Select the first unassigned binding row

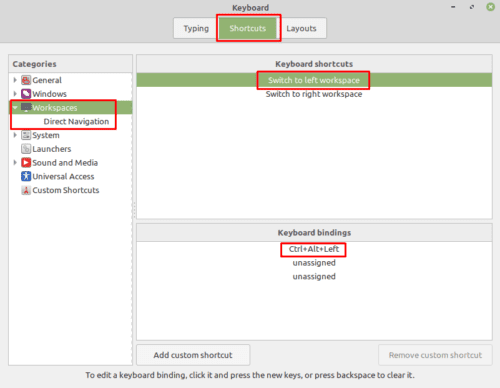pyautogui.click(x=314, y=263)
